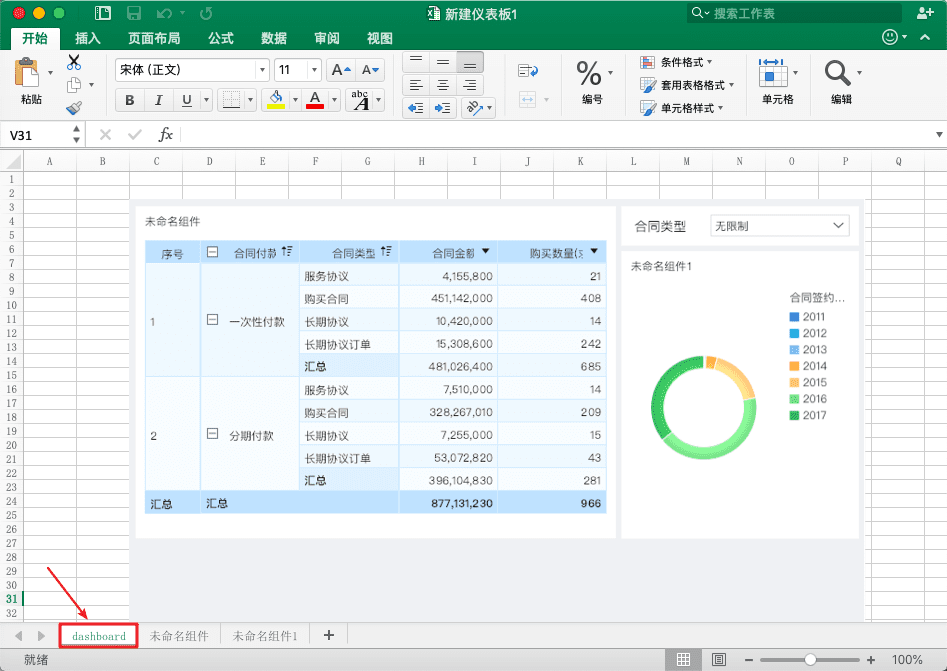The height and width of the screenshot is (671, 947).
Task: Click the Wrap Text icon
Action: tap(528, 70)
